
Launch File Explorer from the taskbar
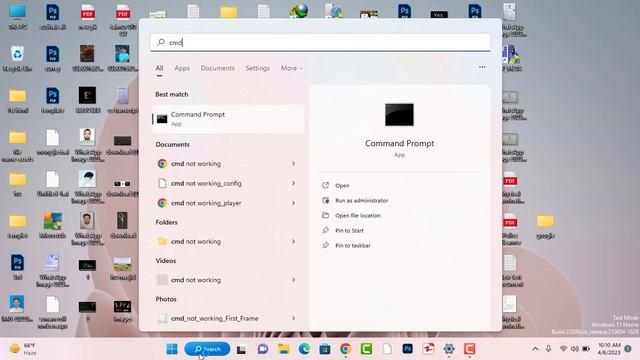coord(284,349)
